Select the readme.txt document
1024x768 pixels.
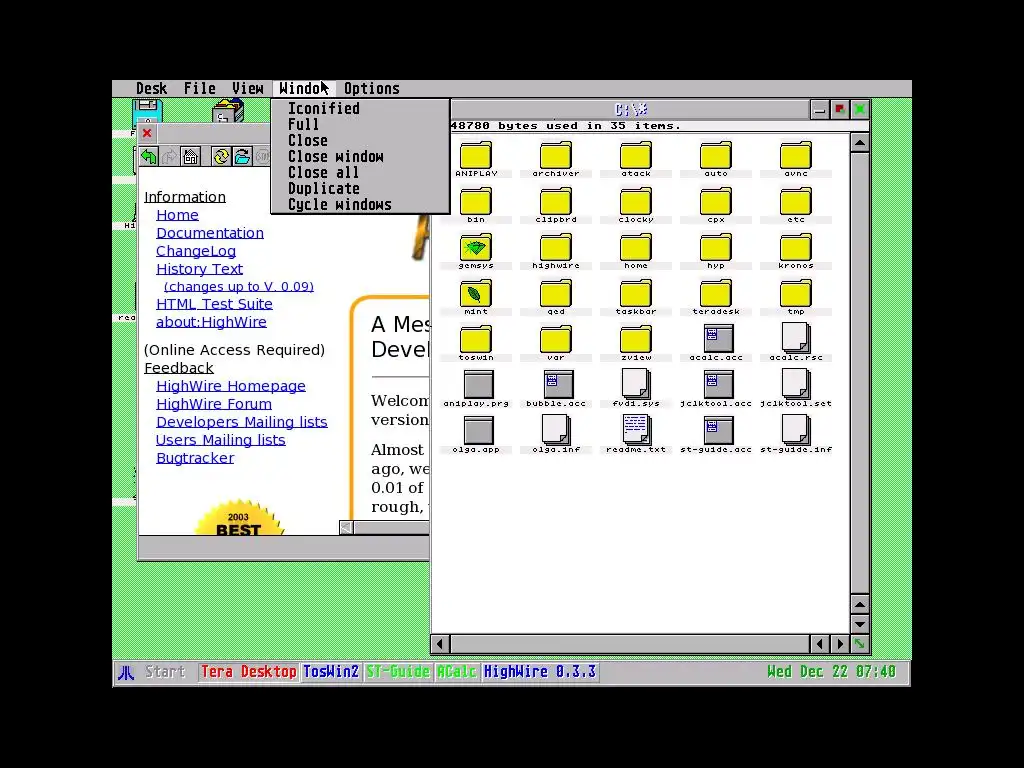[x=635, y=434]
